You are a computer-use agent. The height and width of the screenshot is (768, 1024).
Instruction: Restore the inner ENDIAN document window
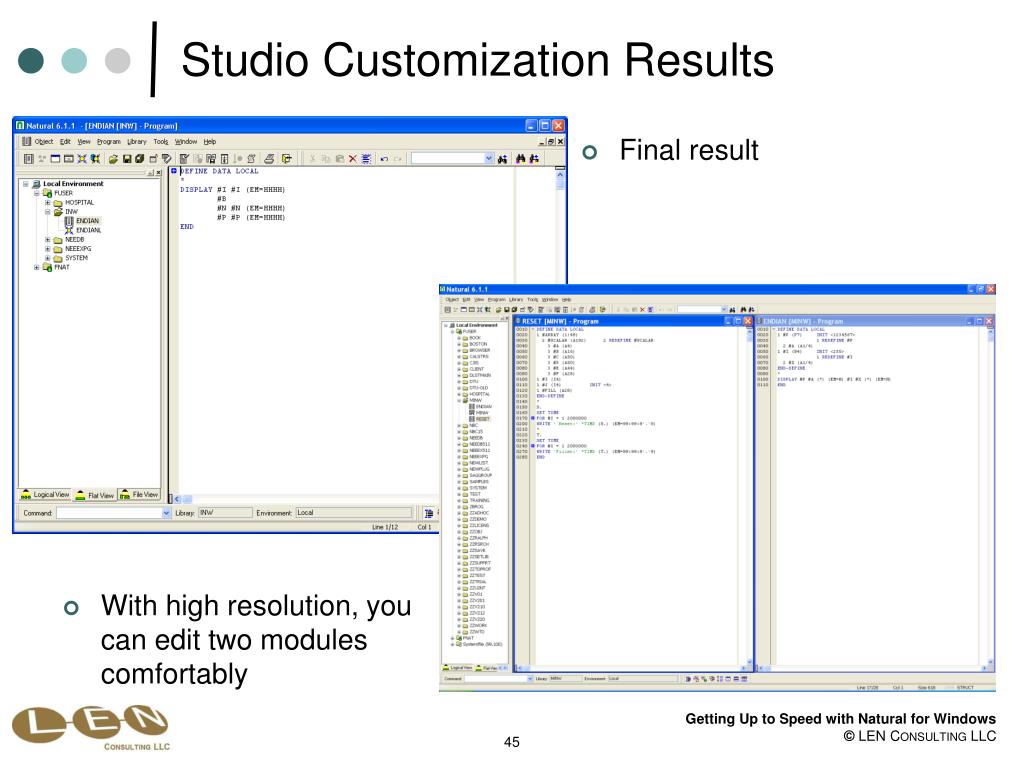pos(551,142)
